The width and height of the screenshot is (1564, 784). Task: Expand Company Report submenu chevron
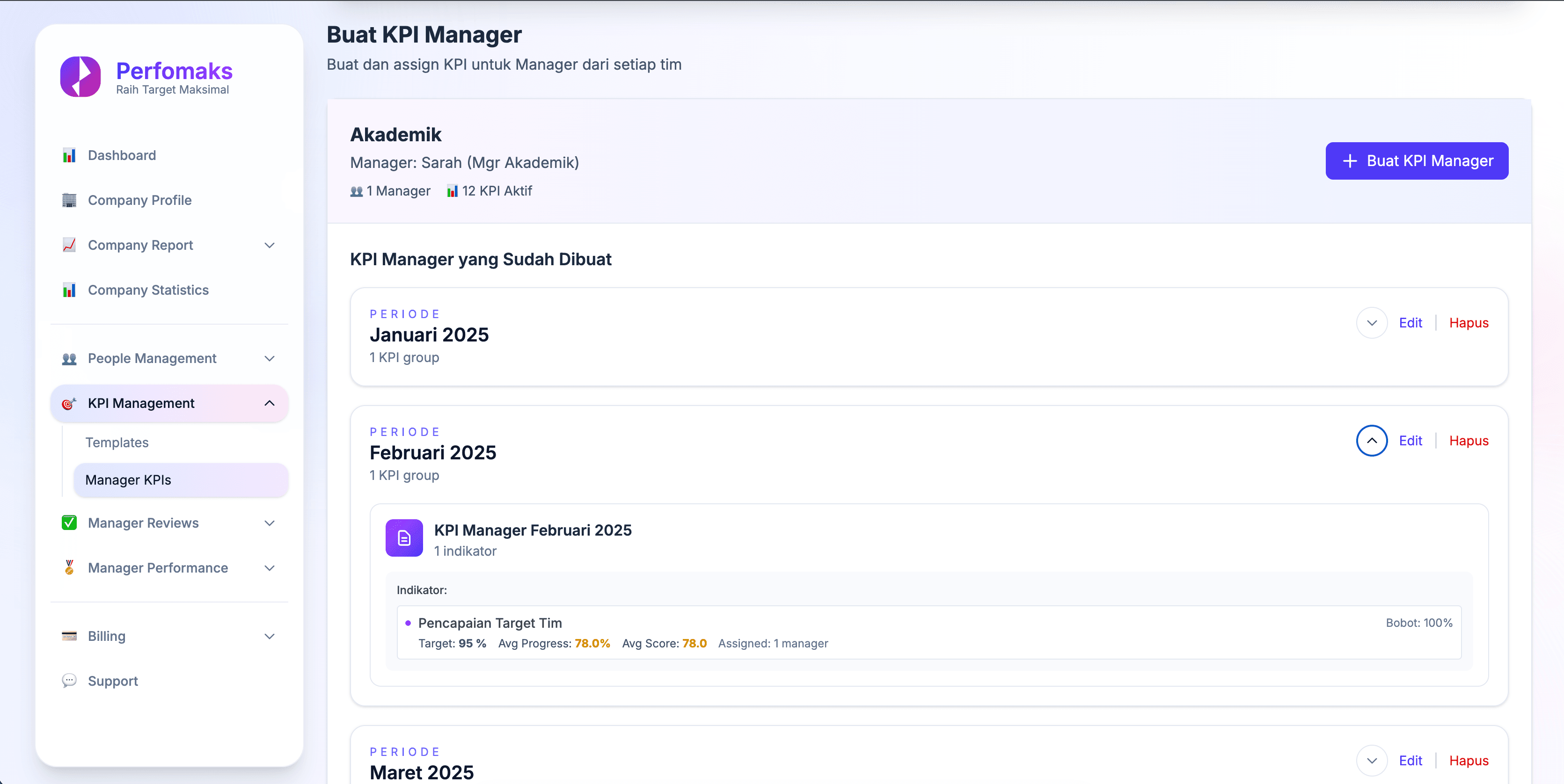[270, 245]
